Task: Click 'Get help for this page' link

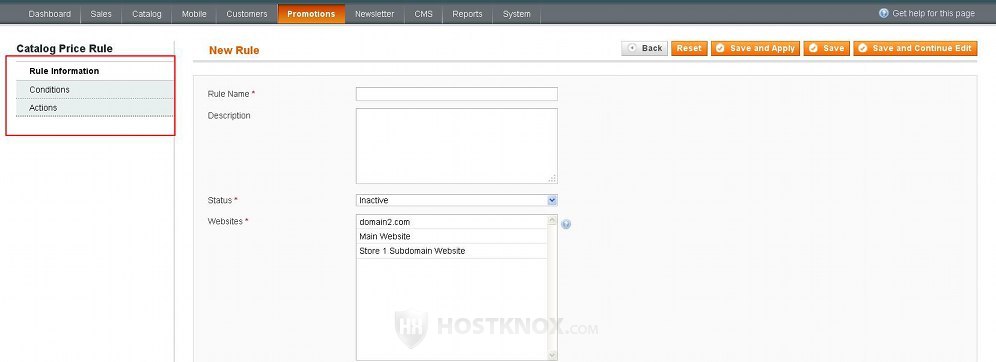Action: (933, 13)
